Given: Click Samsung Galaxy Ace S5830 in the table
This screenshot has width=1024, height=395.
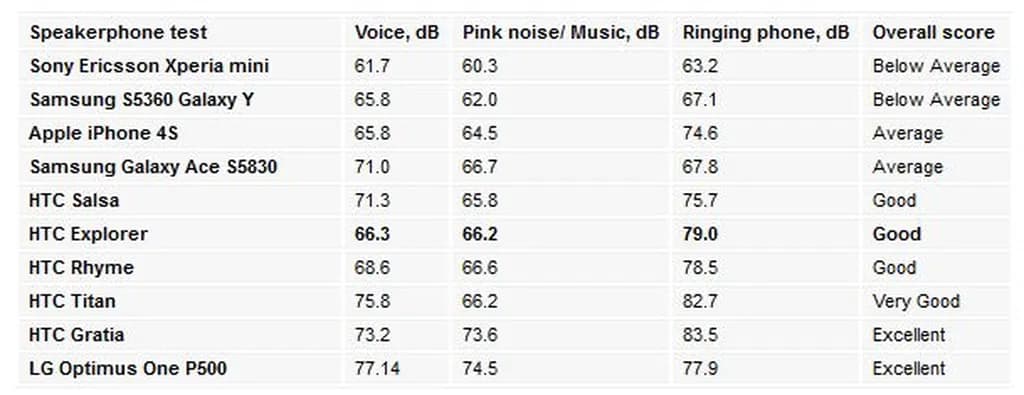Looking at the screenshot, I should pos(153,167).
